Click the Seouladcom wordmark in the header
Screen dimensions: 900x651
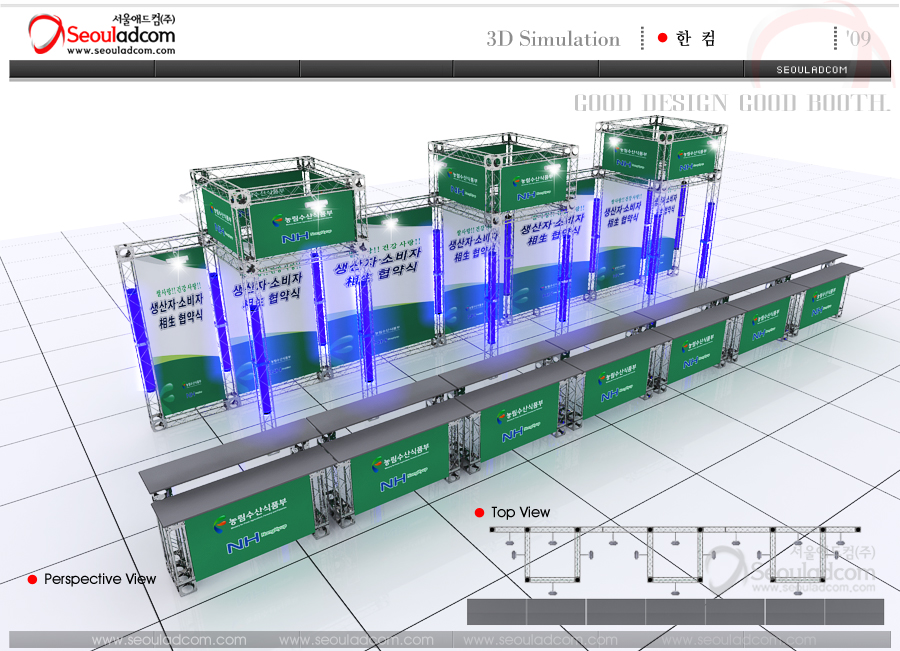click(x=121, y=34)
